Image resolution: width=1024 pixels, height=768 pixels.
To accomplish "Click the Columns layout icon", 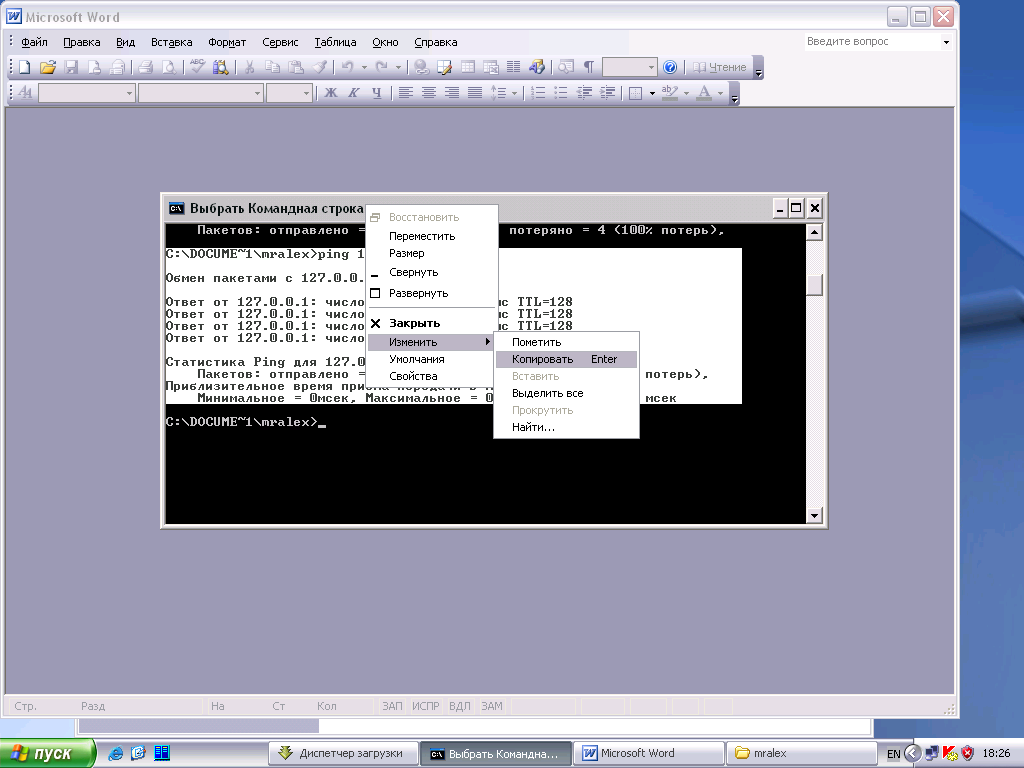I will point(514,67).
